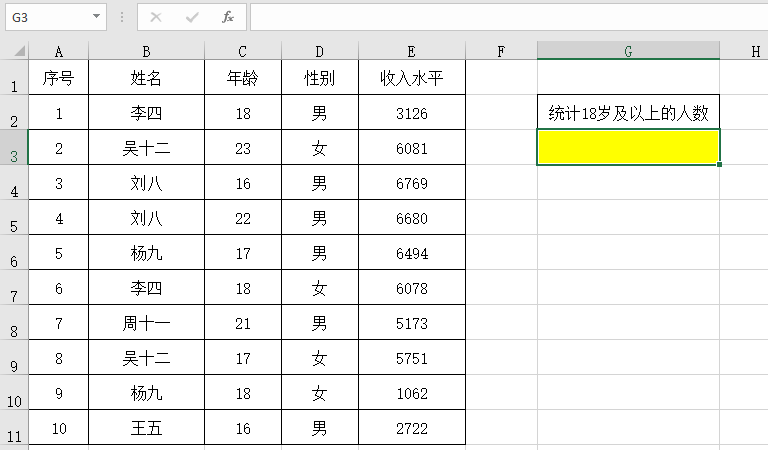Click the Name Box showing G3
768x450 pixels.
[56, 17]
